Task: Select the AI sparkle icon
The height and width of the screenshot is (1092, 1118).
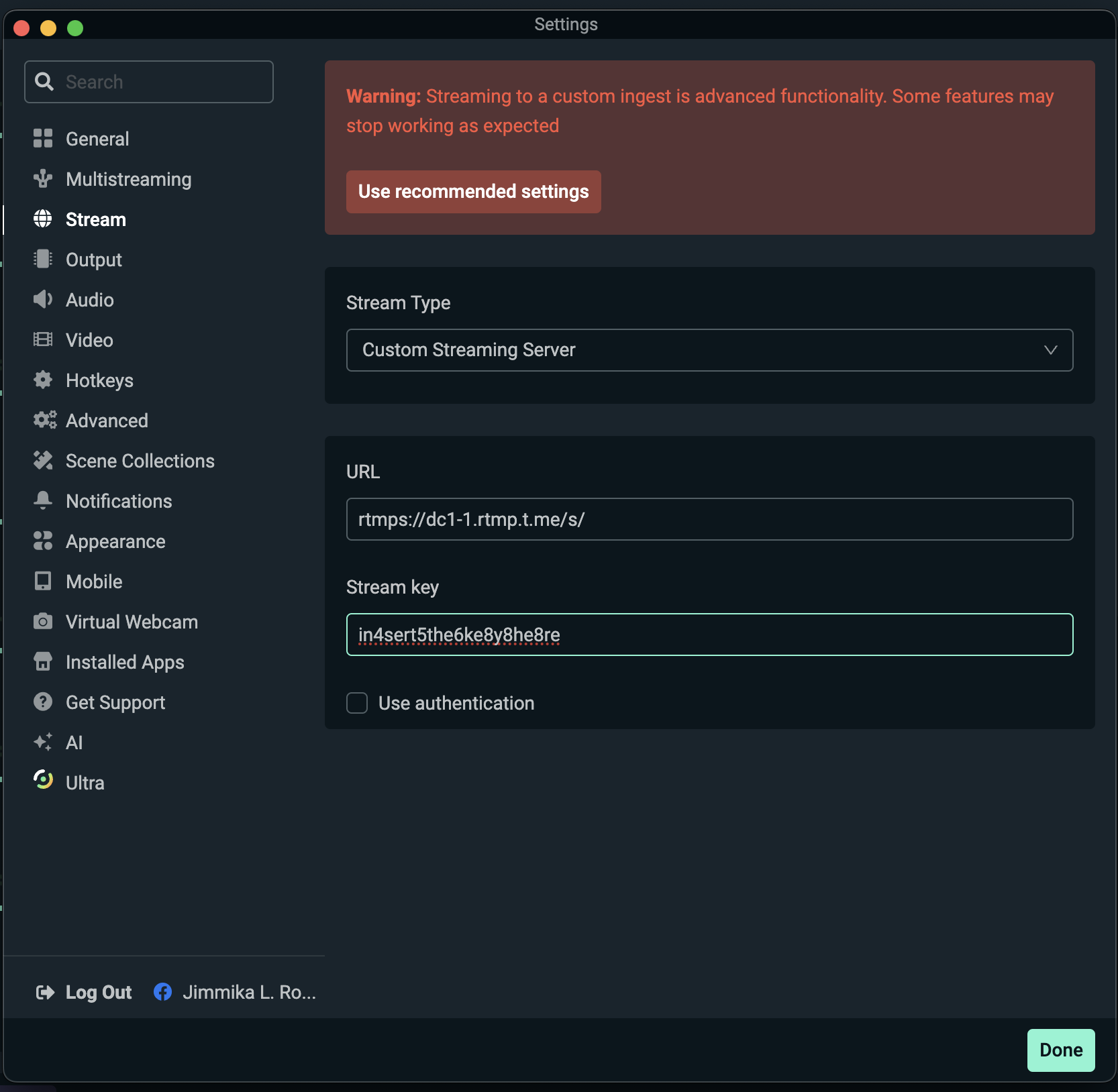Action: click(43, 743)
